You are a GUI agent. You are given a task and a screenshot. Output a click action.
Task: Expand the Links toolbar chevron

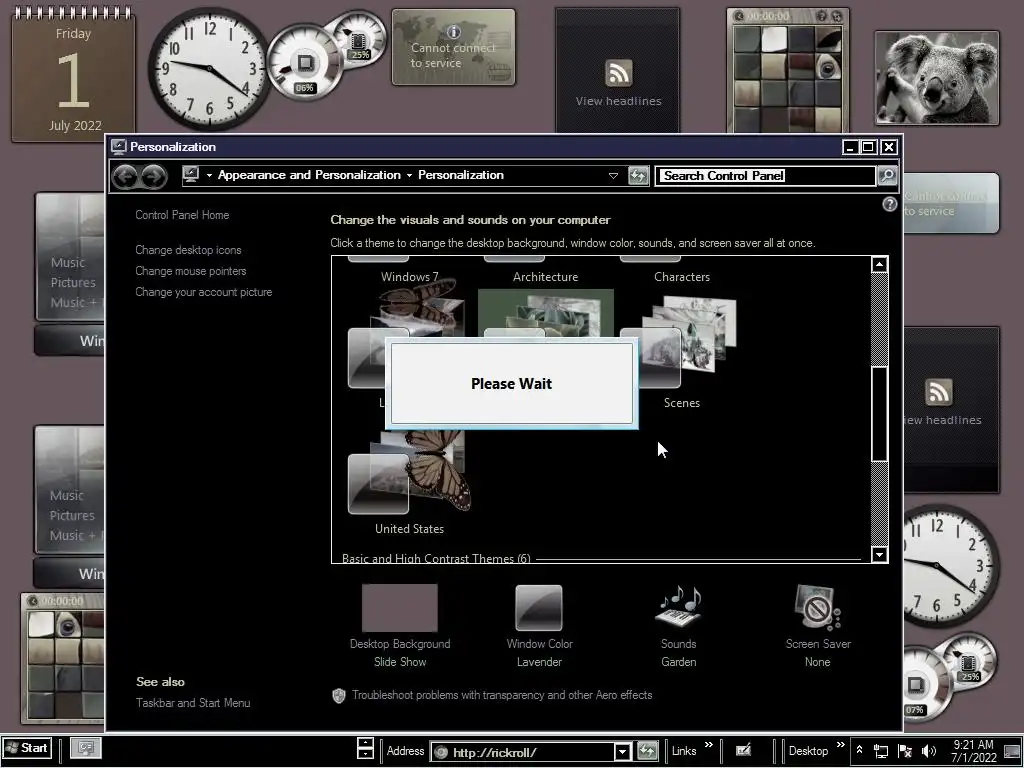pos(709,744)
